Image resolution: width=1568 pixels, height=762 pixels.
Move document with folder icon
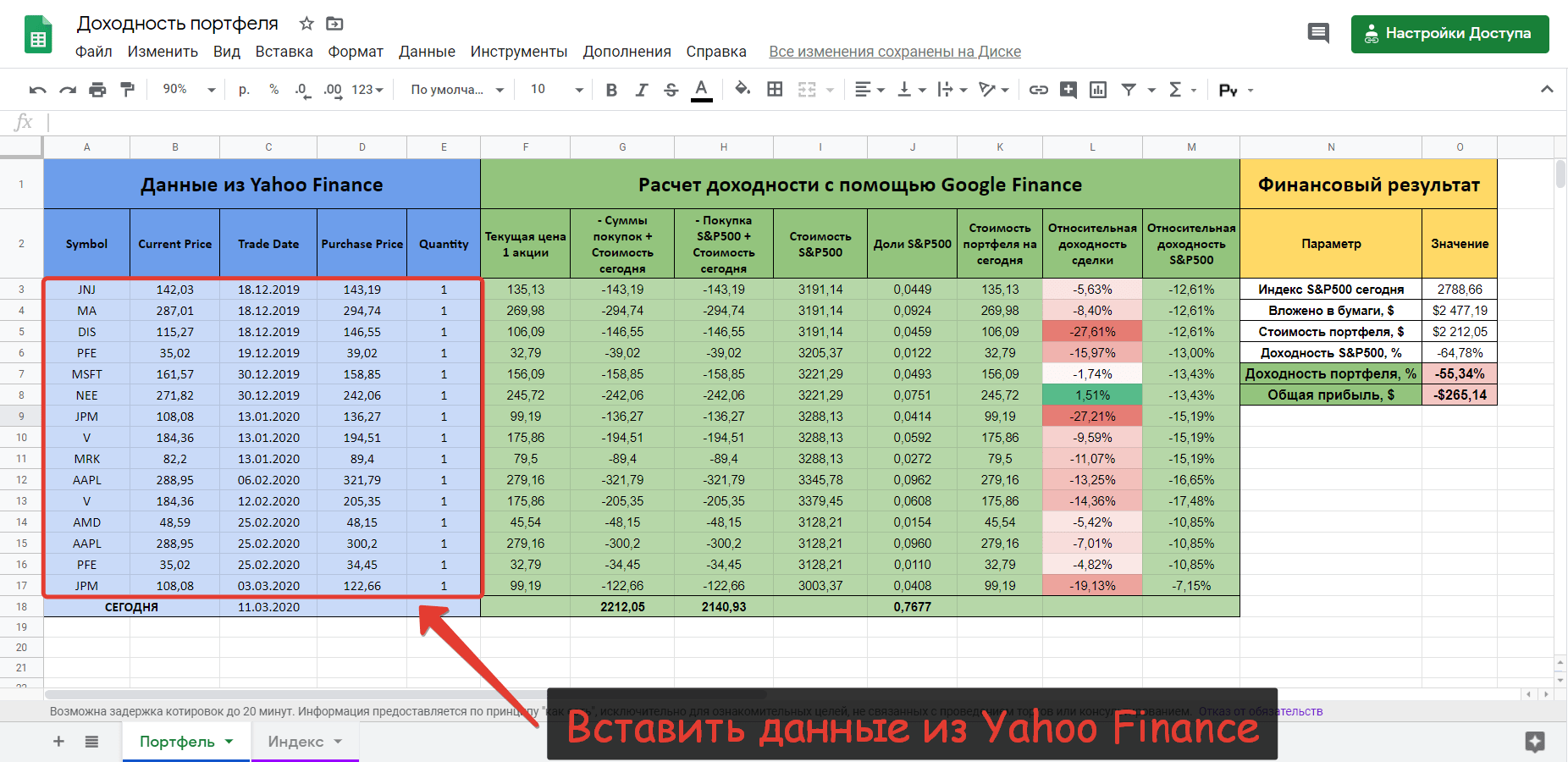[x=335, y=24]
